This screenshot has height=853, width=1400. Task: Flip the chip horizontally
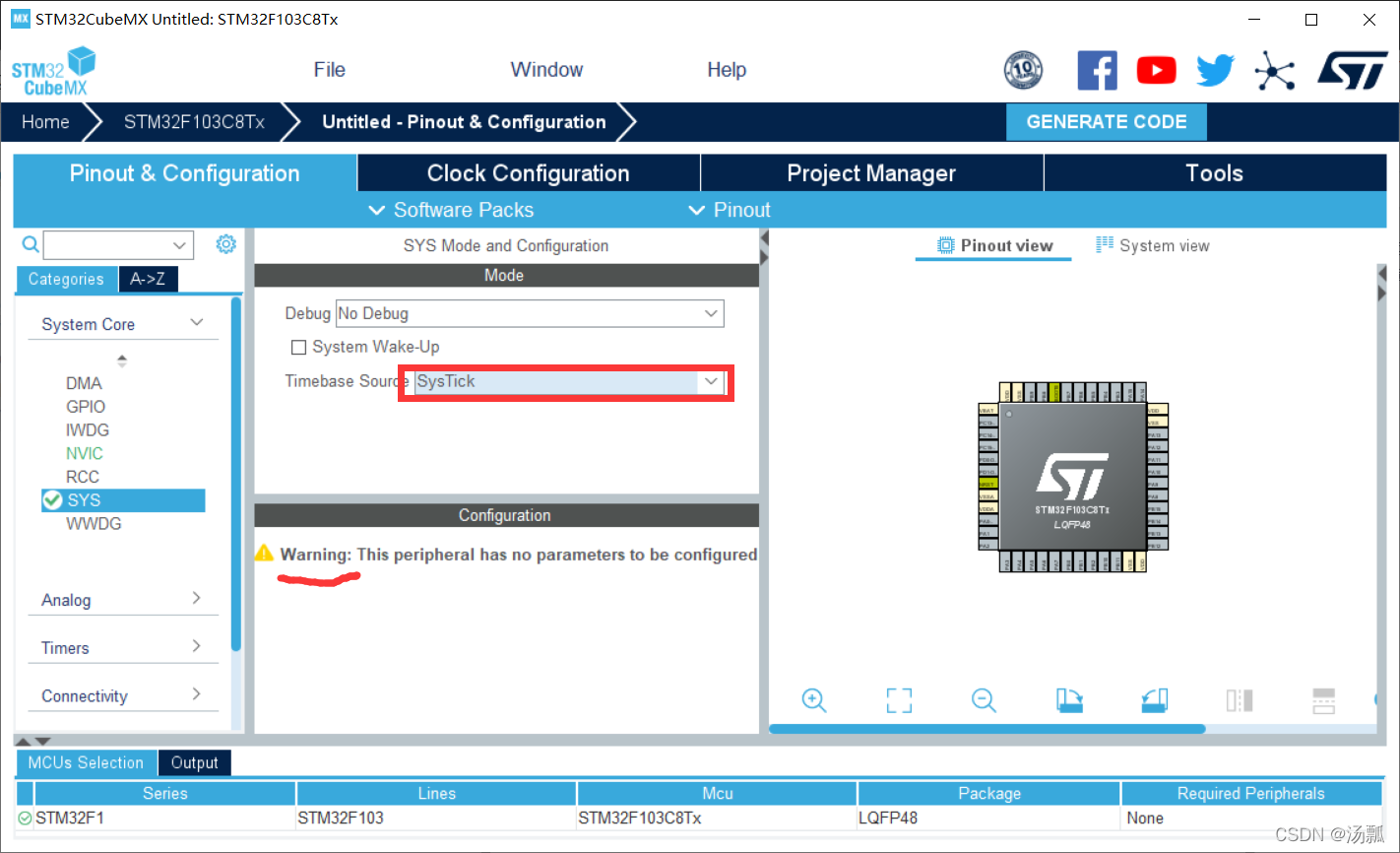point(1240,700)
